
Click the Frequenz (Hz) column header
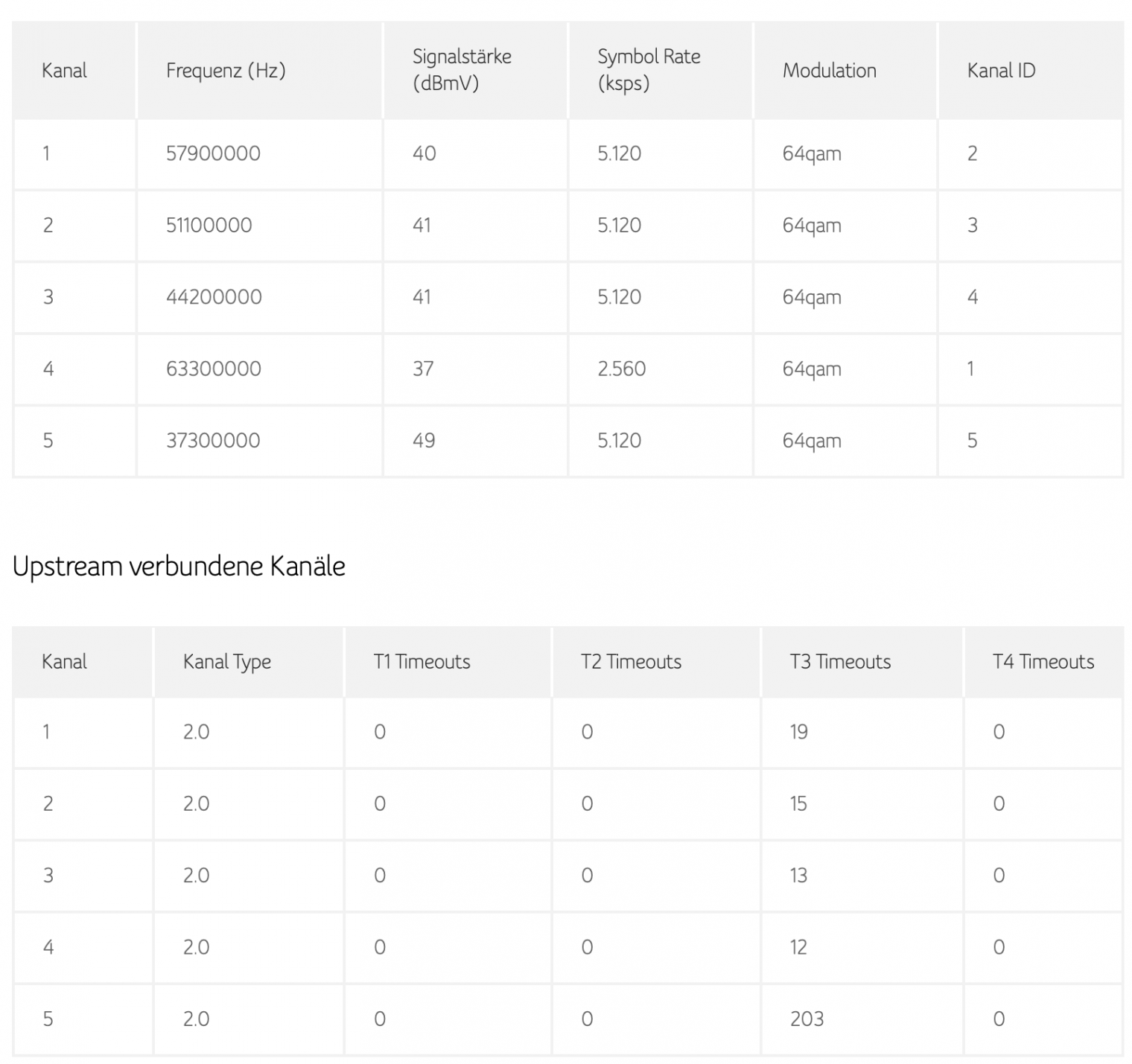(226, 71)
